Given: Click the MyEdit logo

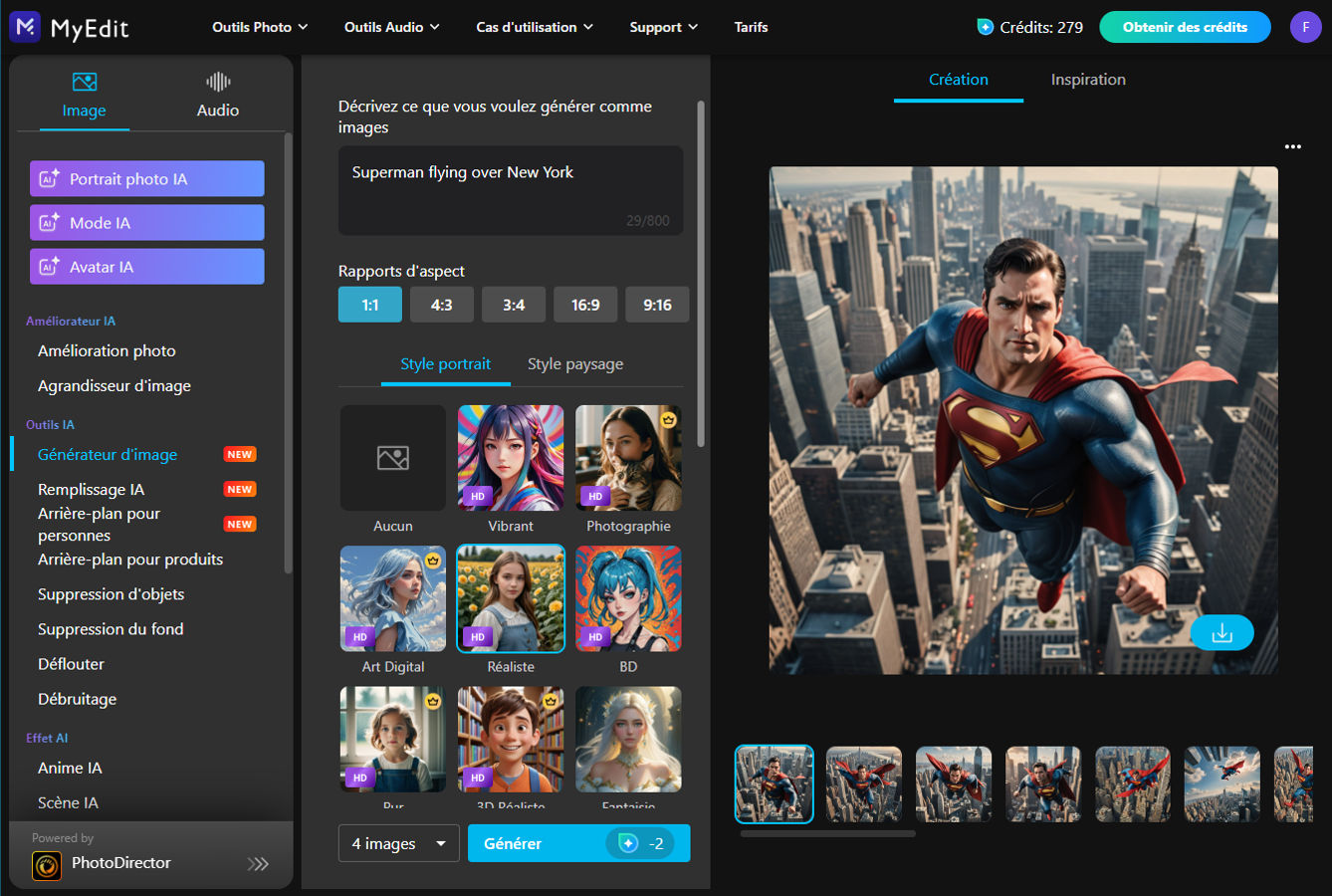Looking at the screenshot, I should click(x=70, y=27).
